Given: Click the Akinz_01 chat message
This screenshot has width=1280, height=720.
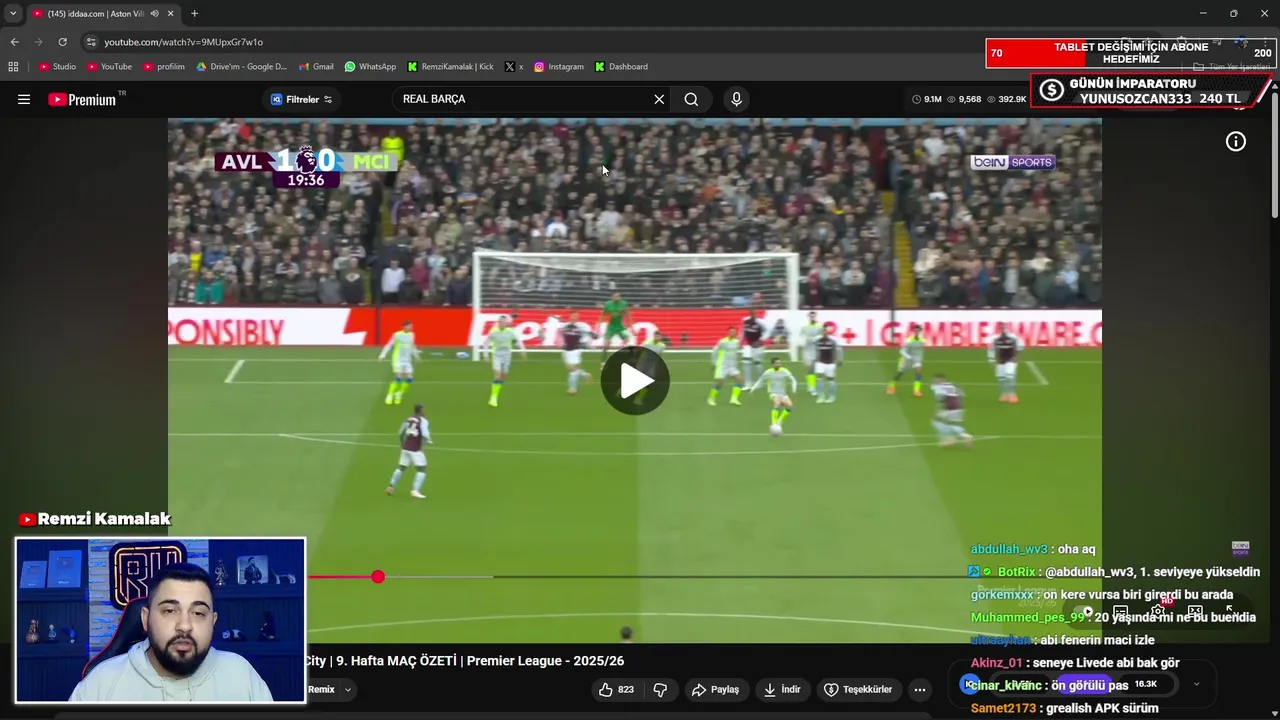Looking at the screenshot, I should pos(1075,662).
